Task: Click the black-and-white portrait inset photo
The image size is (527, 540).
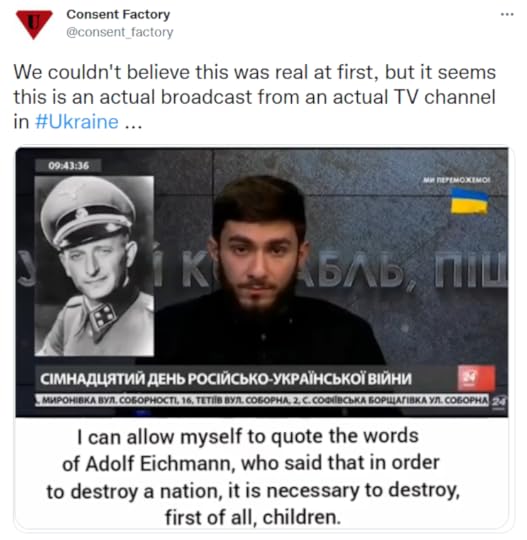Action: tap(94, 266)
